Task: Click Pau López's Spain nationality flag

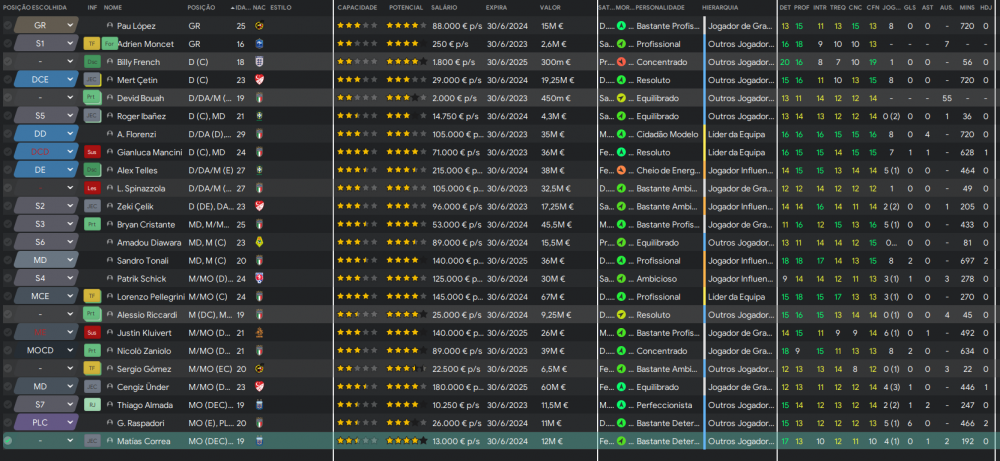Action: click(x=258, y=26)
